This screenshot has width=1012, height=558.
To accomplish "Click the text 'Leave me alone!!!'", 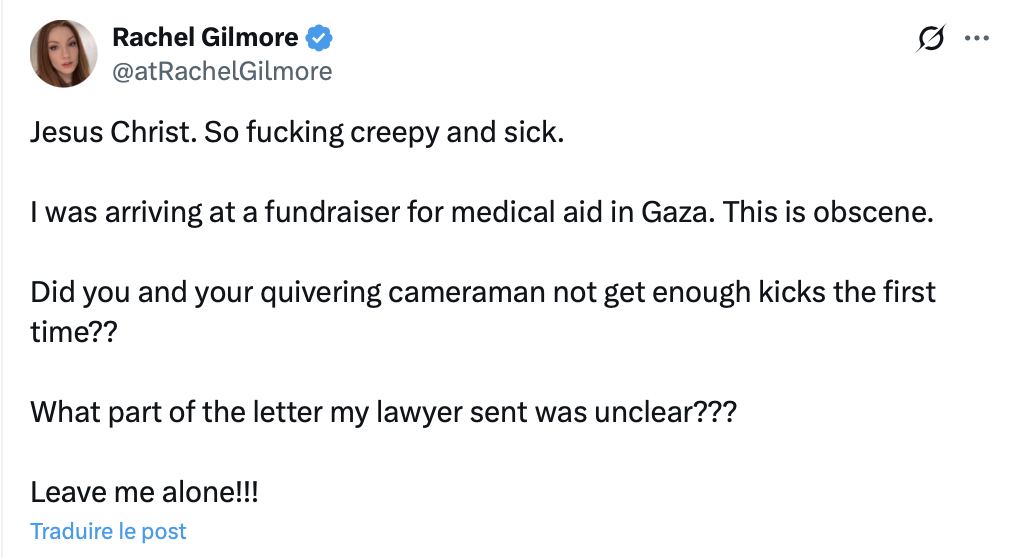I will click(x=144, y=492).
